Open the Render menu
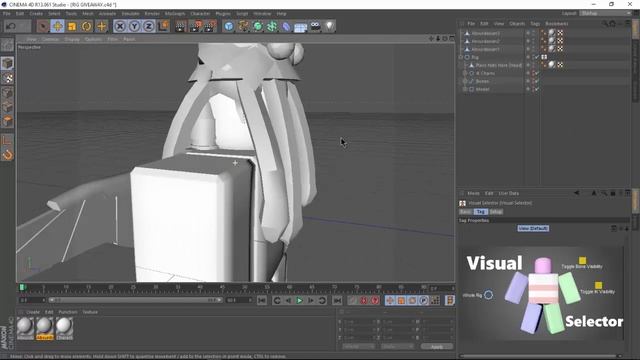The image size is (640, 360). [152, 13]
